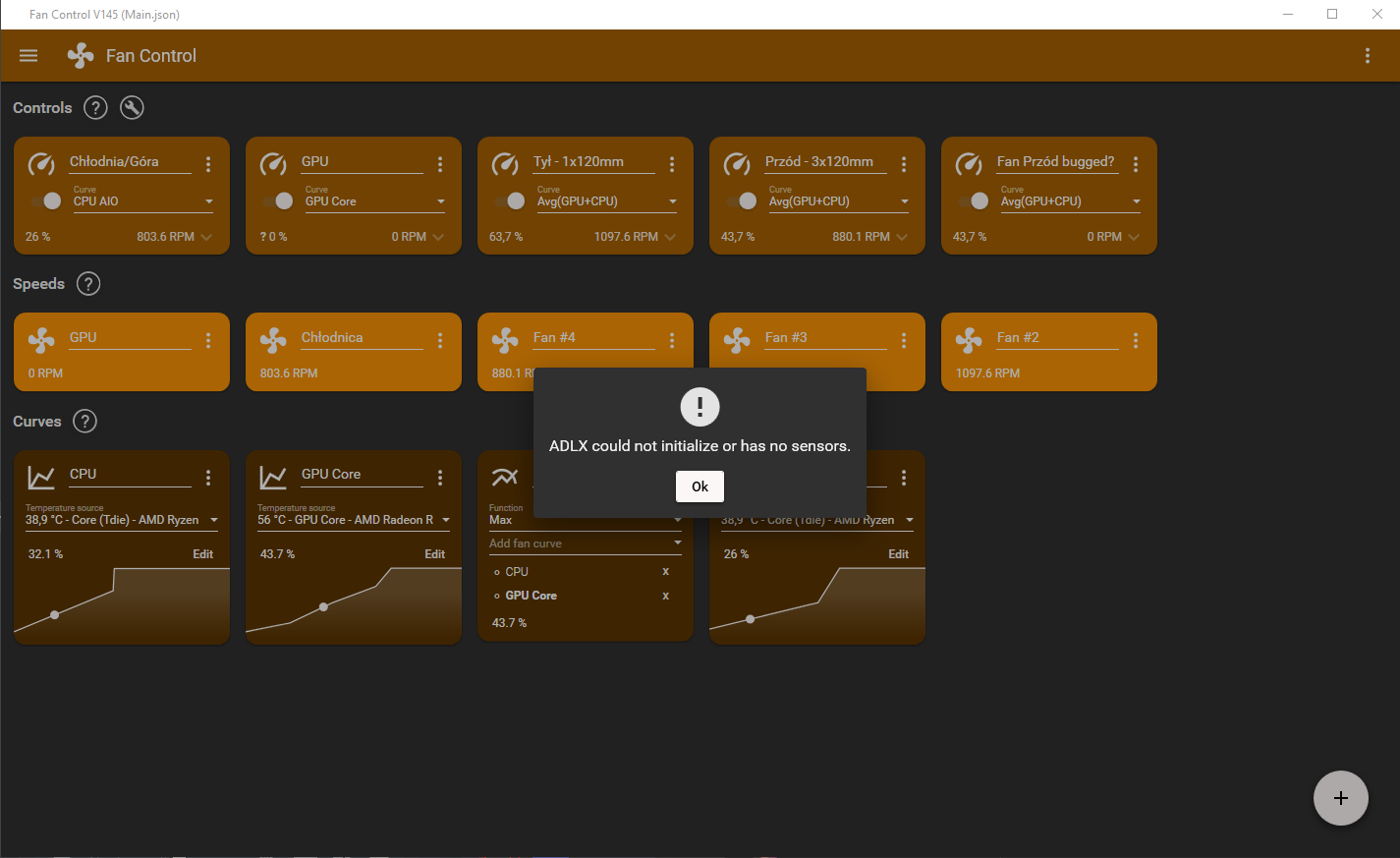The height and width of the screenshot is (858, 1400).
Task: Expand the Avg(GPU+CPU) curve selector on Przód card
Action: pyautogui.click(x=905, y=200)
